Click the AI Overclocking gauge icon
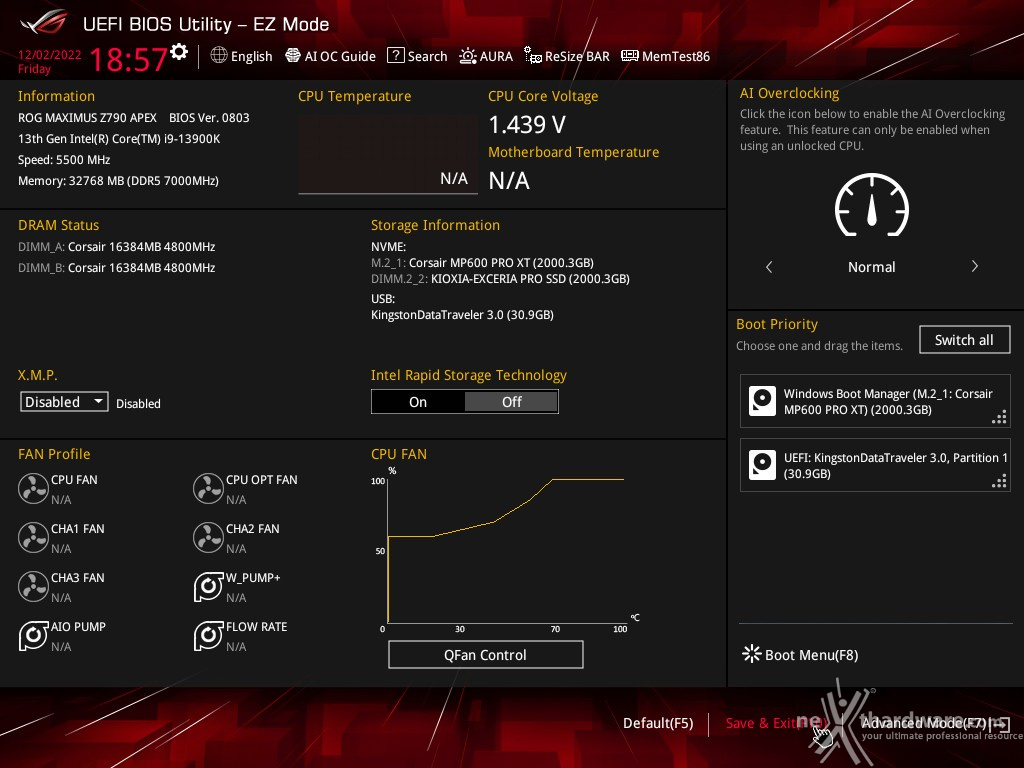The width and height of the screenshot is (1024, 768). tap(872, 205)
